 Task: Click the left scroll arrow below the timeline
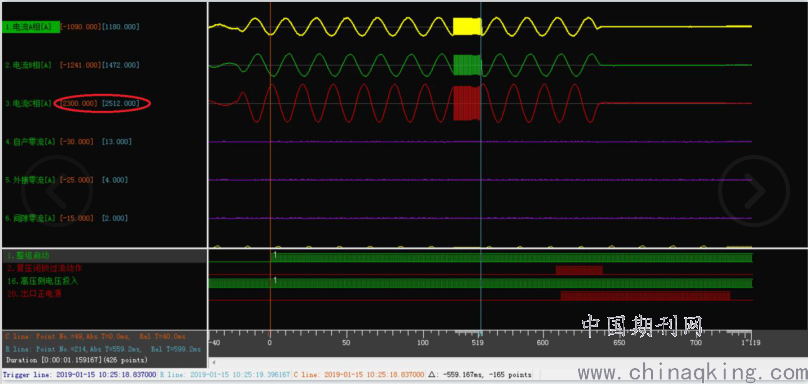[214, 362]
